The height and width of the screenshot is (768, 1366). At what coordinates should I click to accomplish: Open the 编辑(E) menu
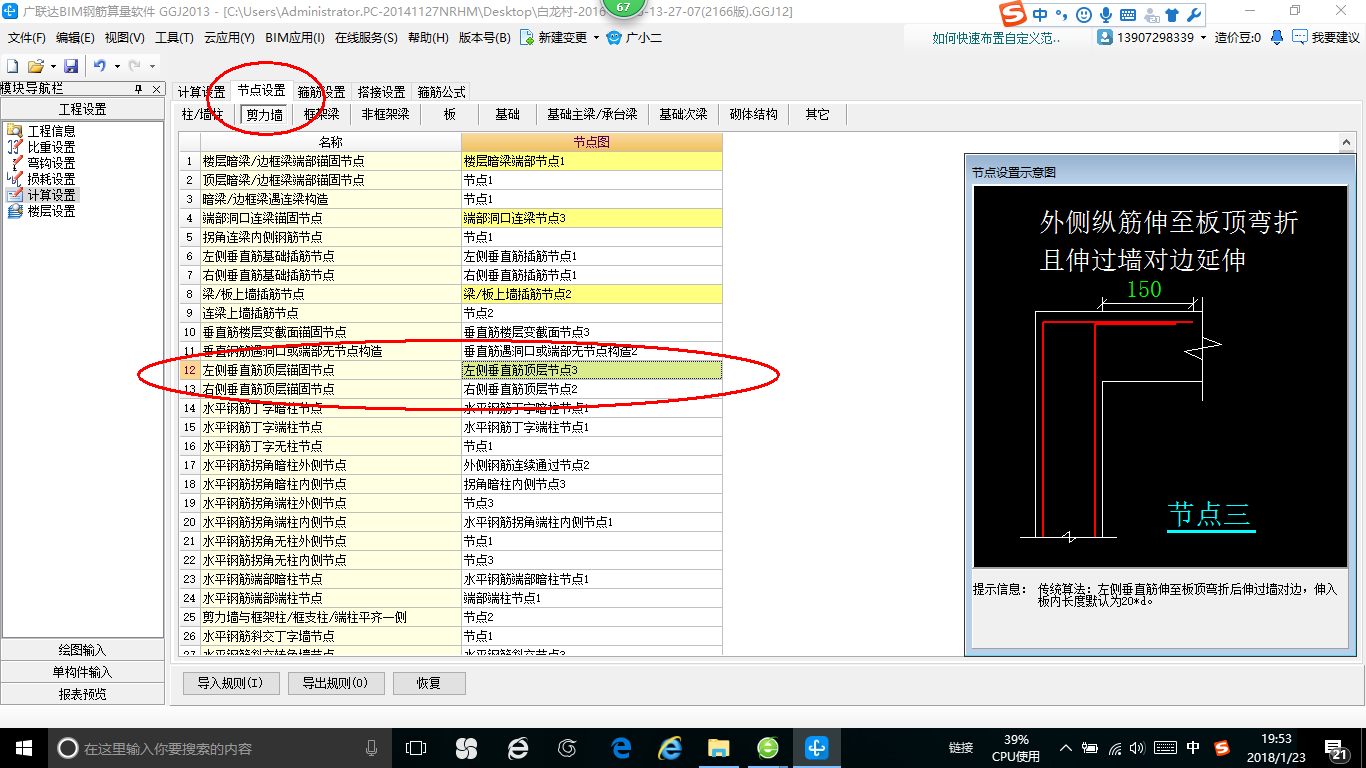pyautogui.click(x=75, y=38)
